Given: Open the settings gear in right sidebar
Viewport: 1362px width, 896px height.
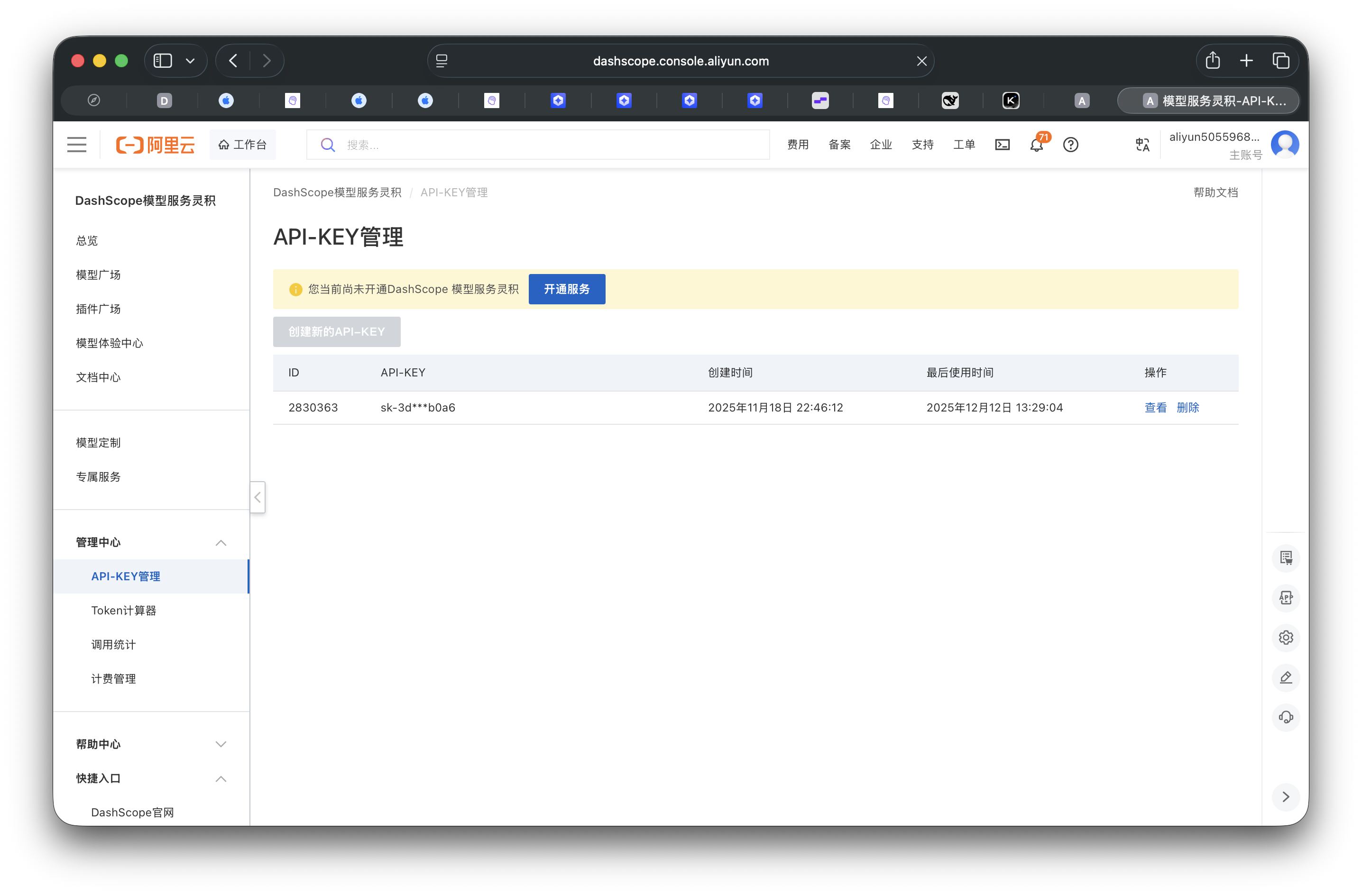Looking at the screenshot, I should point(1286,637).
